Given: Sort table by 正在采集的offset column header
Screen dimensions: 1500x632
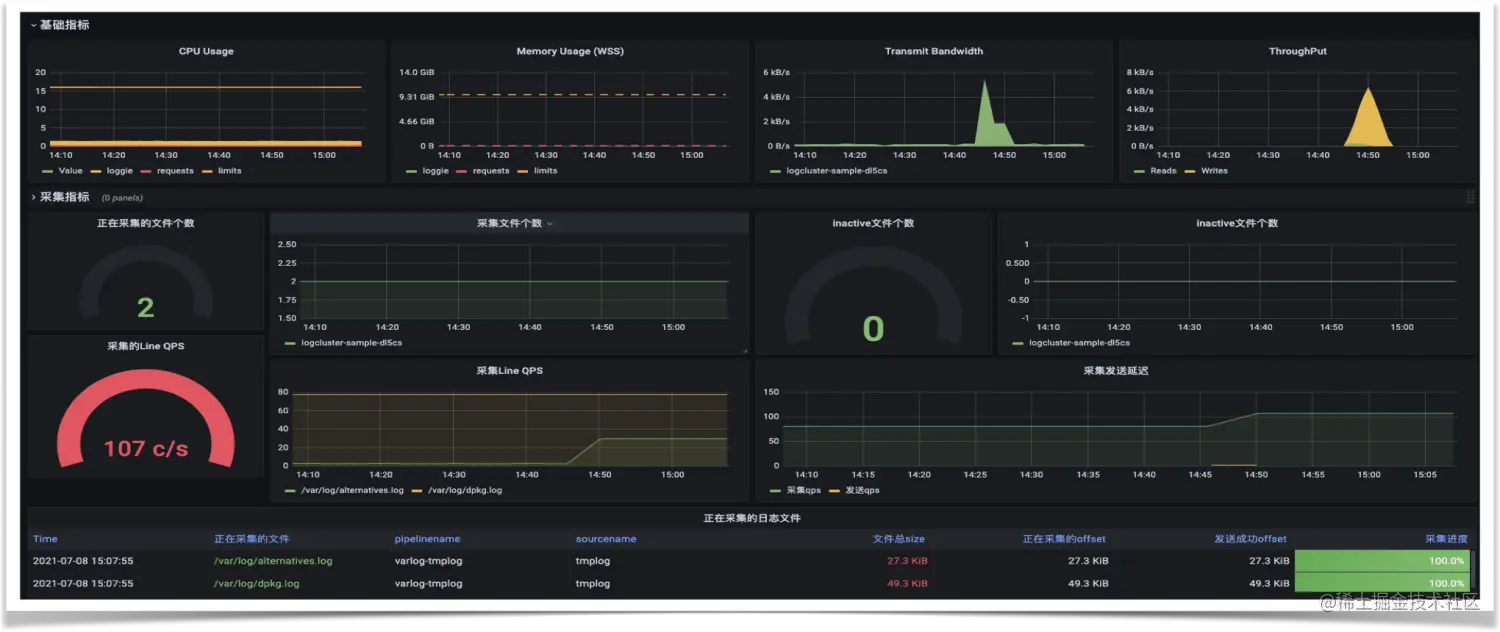Looking at the screenshot, I should (x=1064, y=539).
